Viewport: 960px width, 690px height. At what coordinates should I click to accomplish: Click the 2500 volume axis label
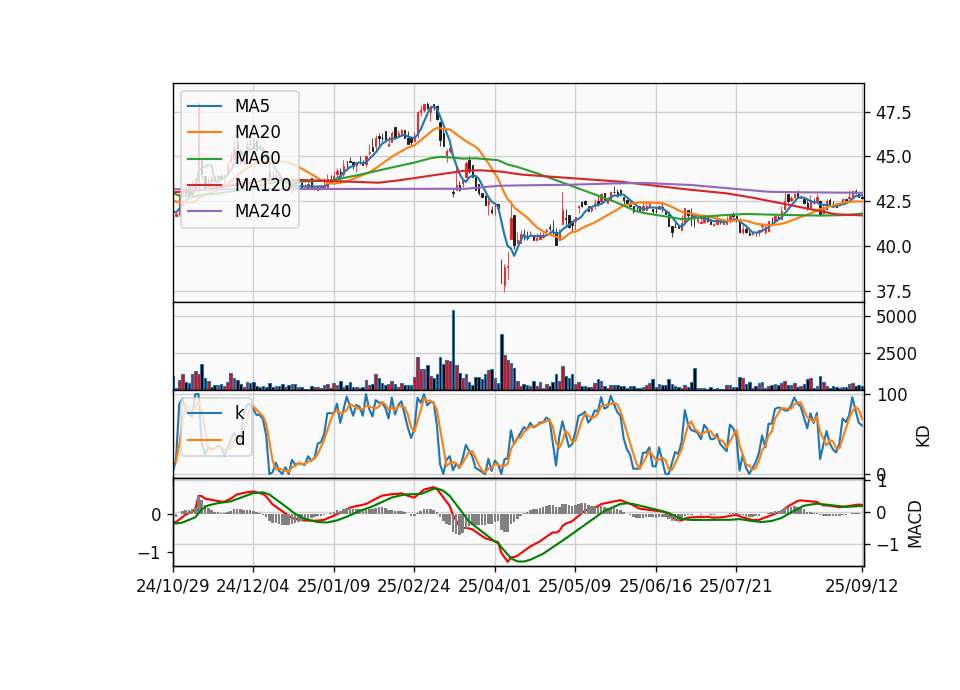896,354
